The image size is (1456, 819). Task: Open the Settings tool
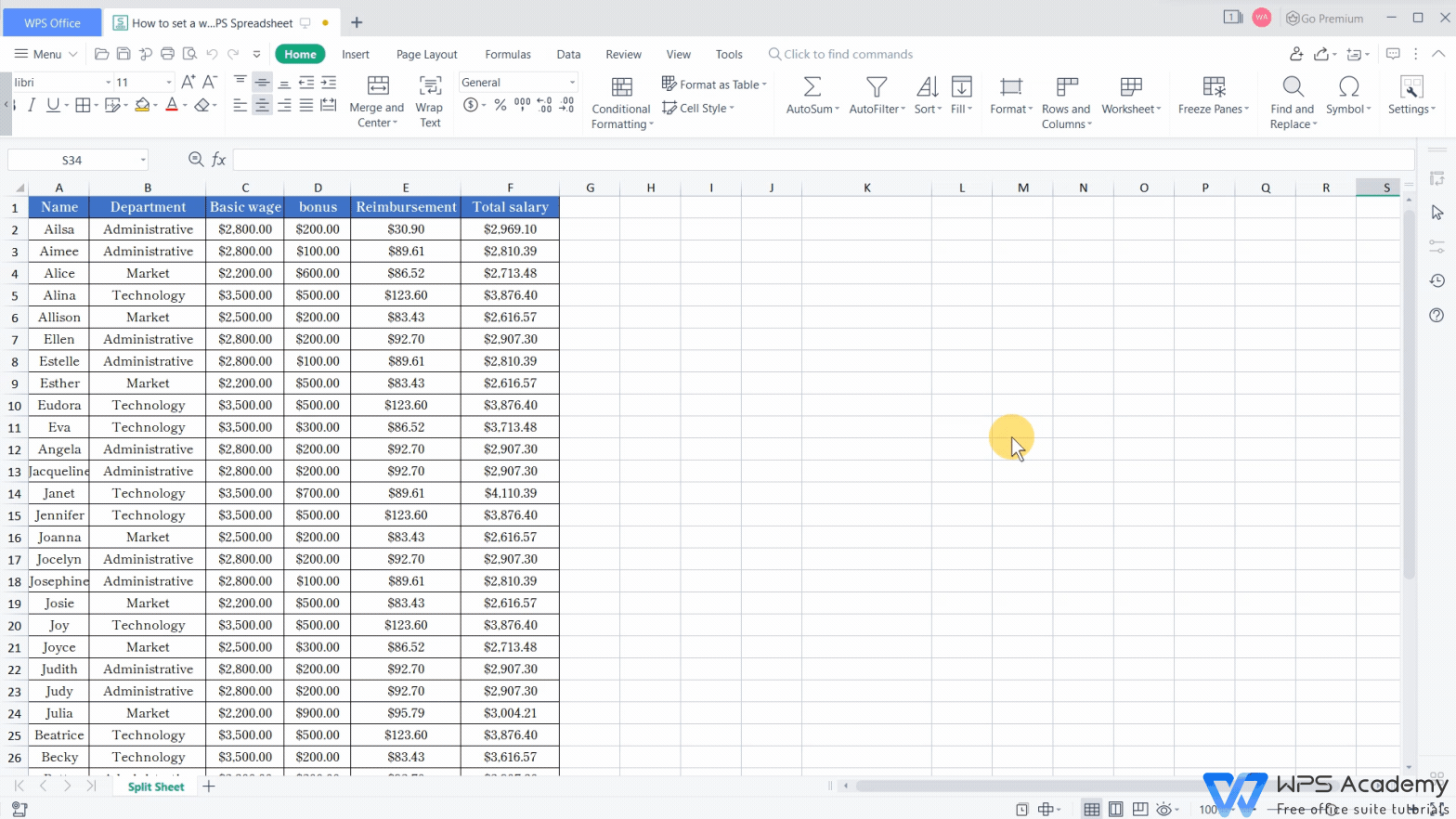click(x=1411, y=96)
